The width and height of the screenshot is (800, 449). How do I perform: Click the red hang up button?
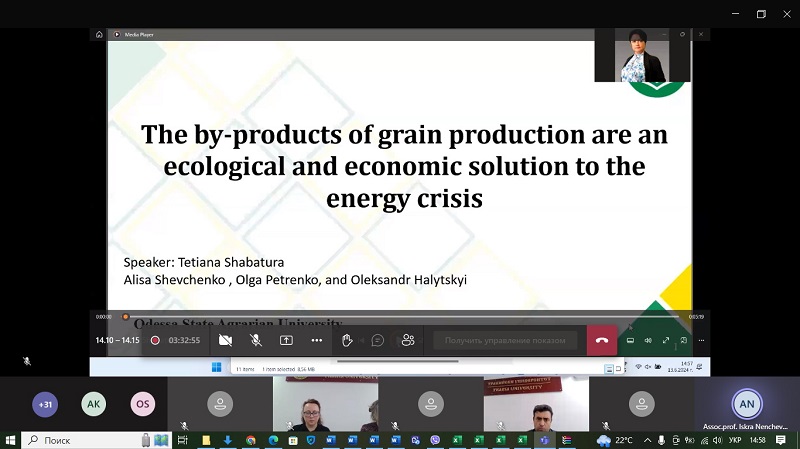[x=601, y=340]
